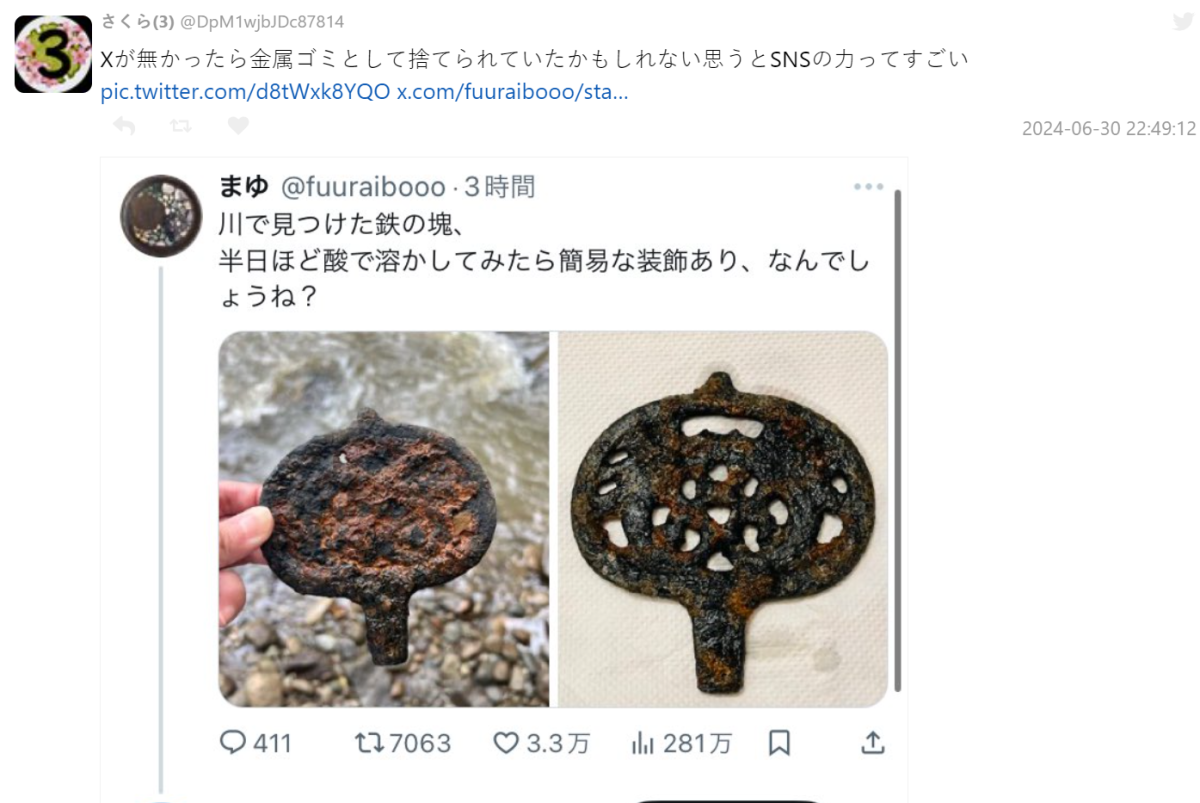Open the view analytics icon showing 281万
Screen dimensions: 1200x803
[x=642, y=743]
